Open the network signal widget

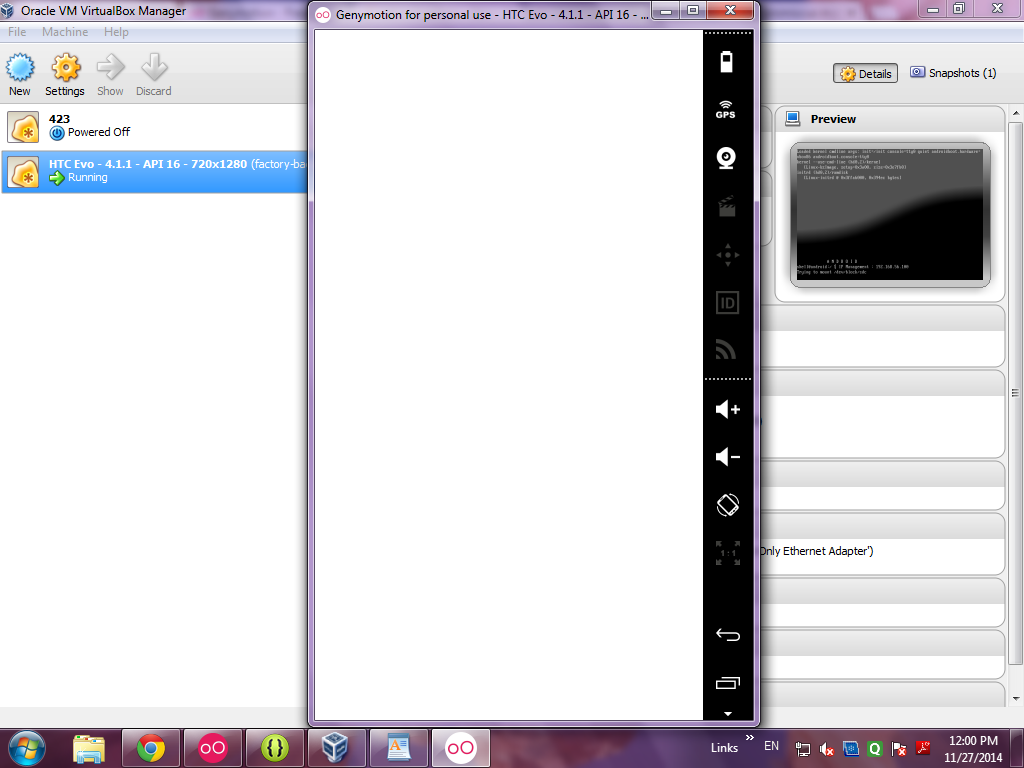[726, 350]
